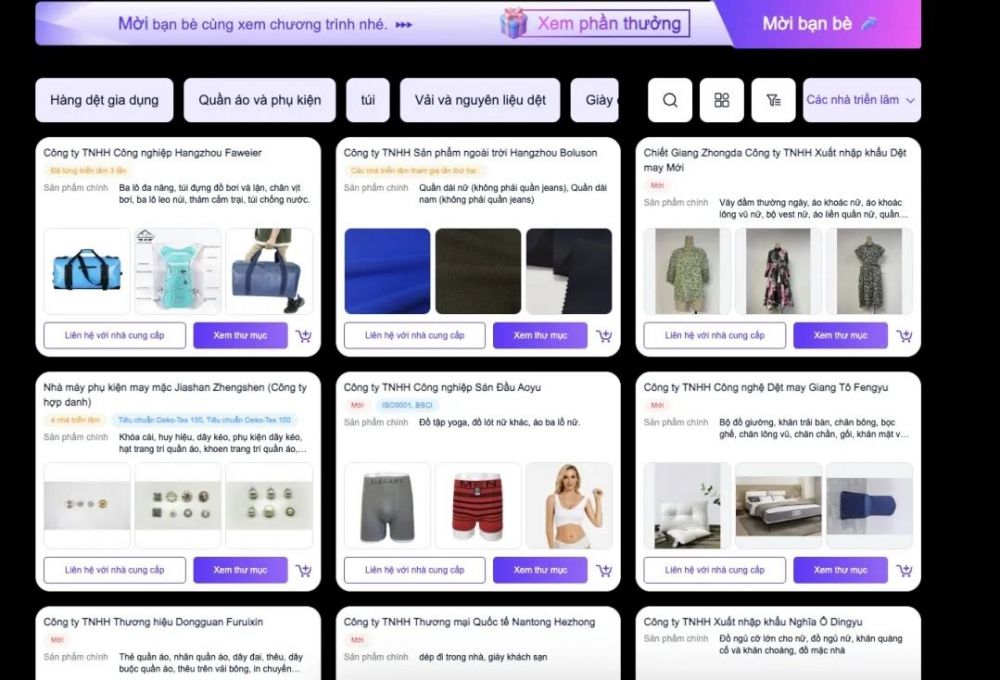Open the Jiashan Zhengshen factory title
This screenshot has width=1000, height=680.
(x=175, y=395)
